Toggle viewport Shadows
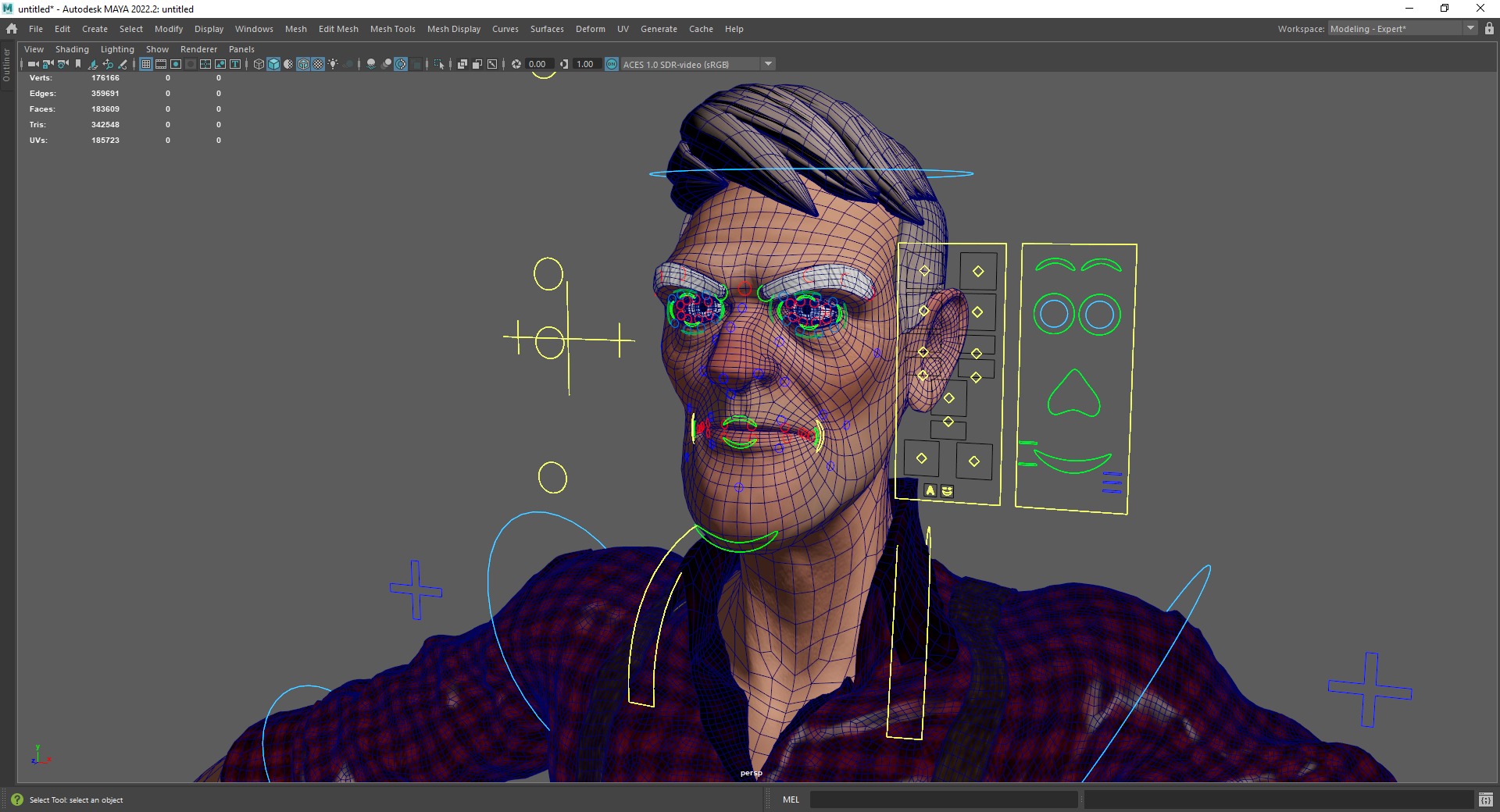The height and width of the screenshot is (812, 1500). (x=348, y=64)
